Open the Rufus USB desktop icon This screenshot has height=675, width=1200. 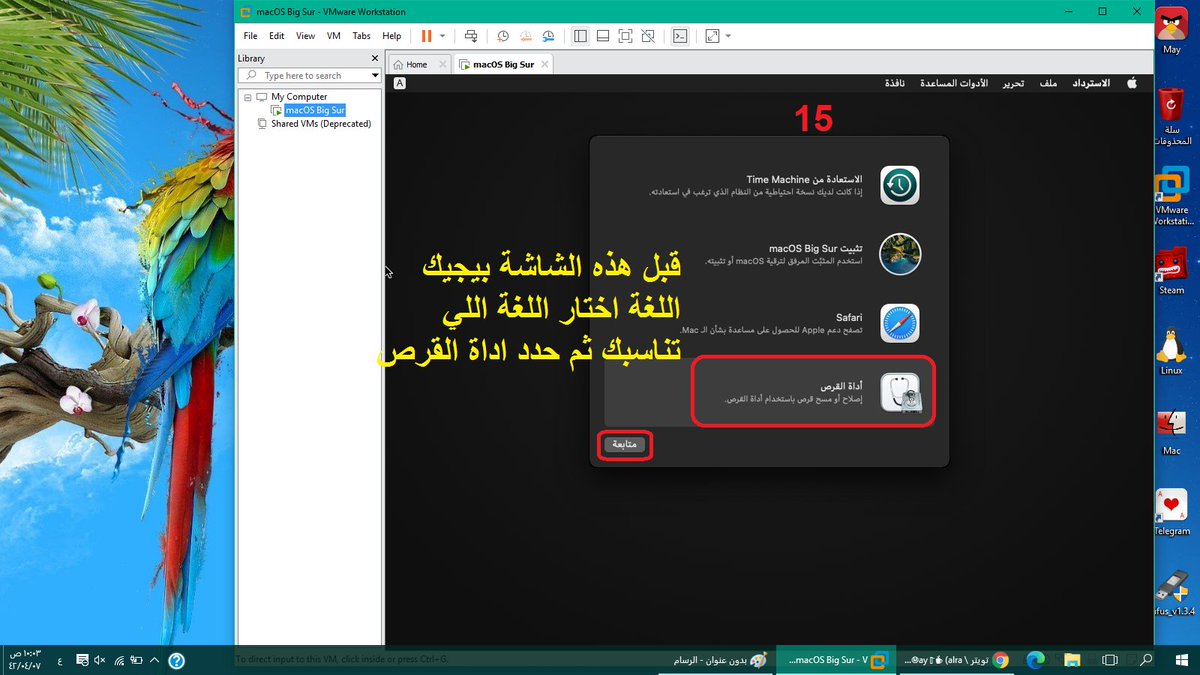pyautogui.click(x=1171, y=591)
